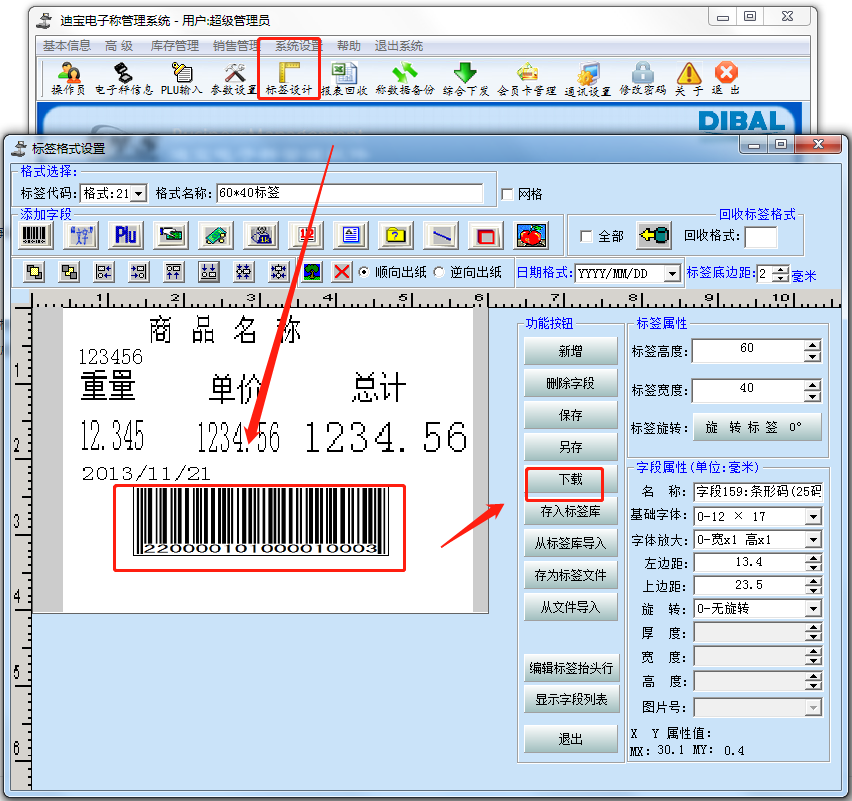Screen dimensions: 852x801
Task: Open 参数设置 in main window toolbar
Action: 234,78
